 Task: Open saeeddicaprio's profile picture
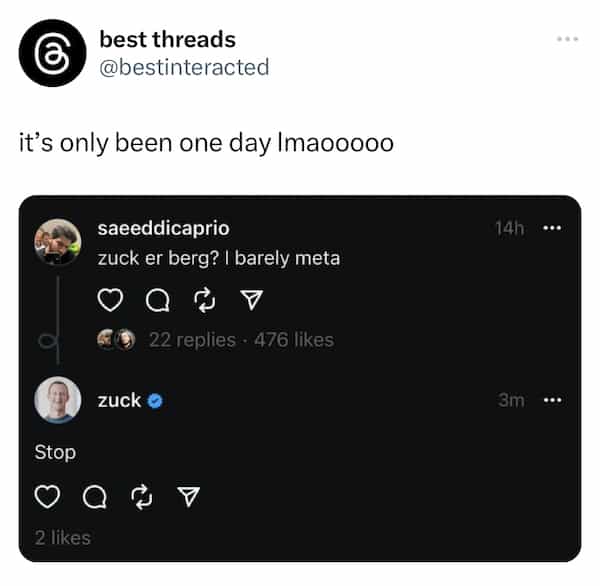tap(58, 243)
